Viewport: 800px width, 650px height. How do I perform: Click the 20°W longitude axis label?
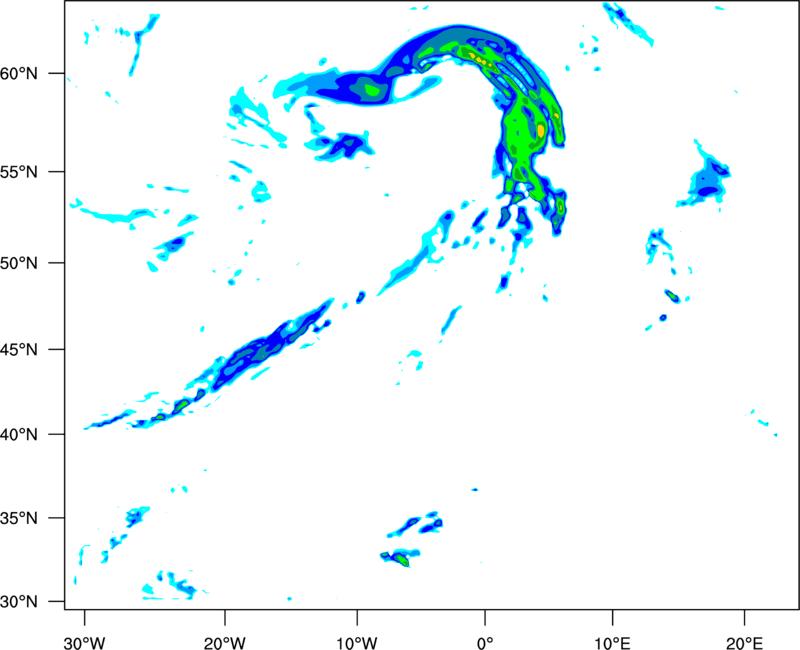coord(225,643)
